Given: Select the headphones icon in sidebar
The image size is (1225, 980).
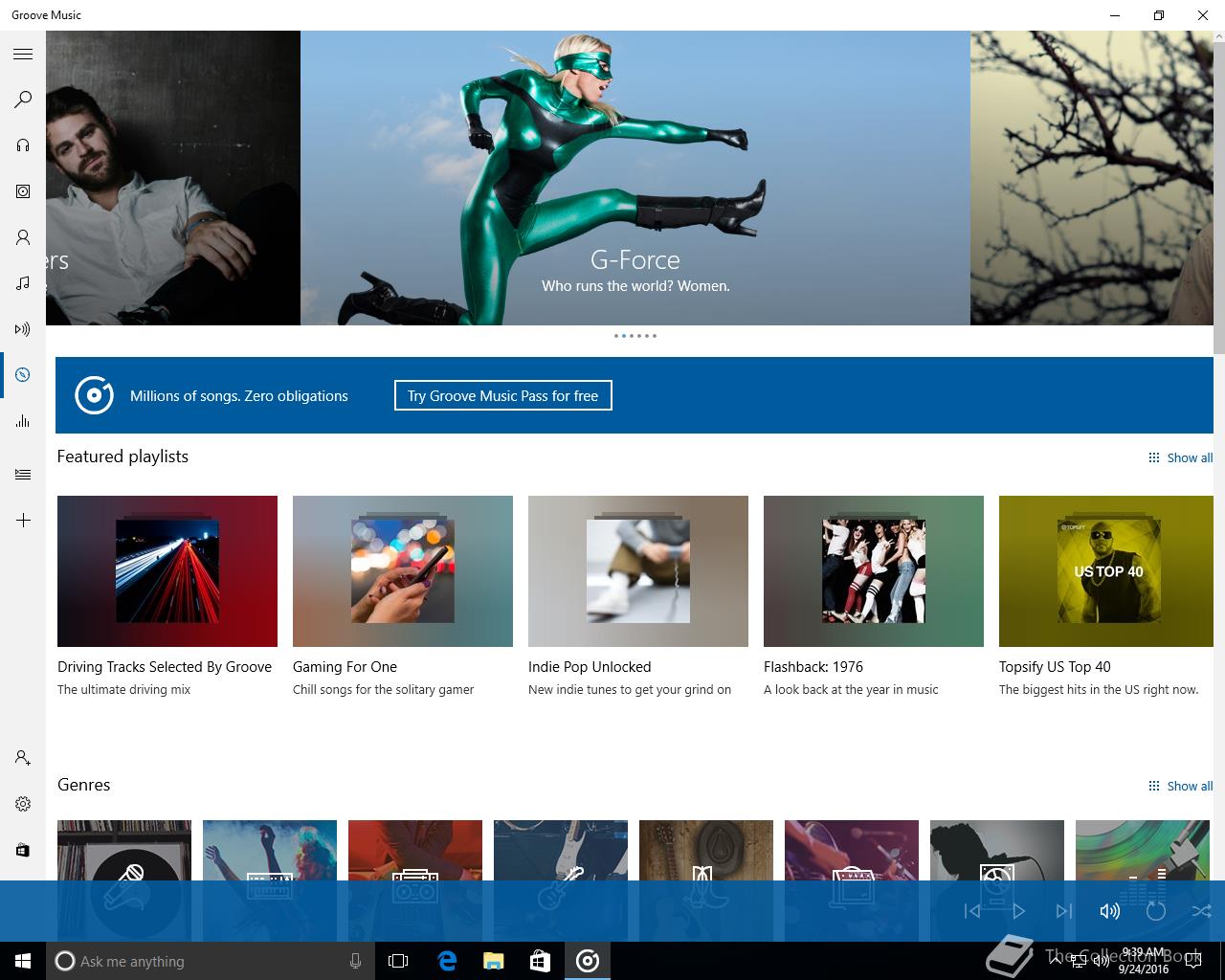Looking at the screenshot, I should tap(23, 145).
